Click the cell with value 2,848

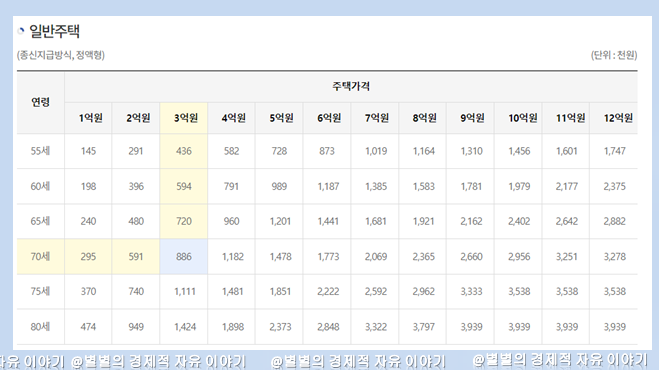tap(327, 327)
